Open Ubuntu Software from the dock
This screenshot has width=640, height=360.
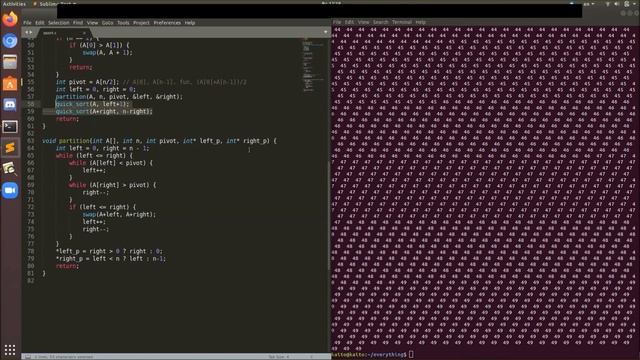10,84
